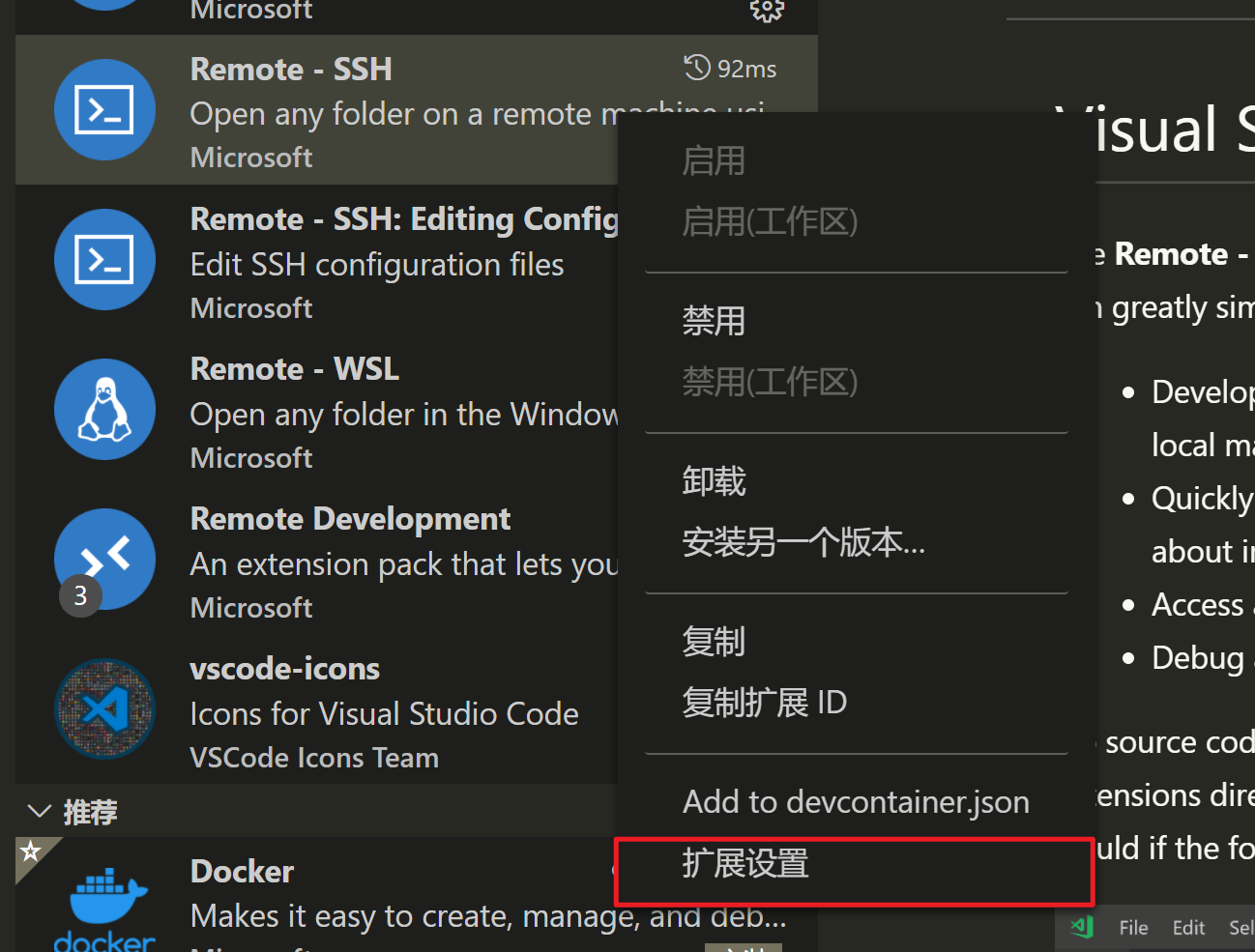Select the Docker extension title

pyautogui.click(x=242, y=871)
